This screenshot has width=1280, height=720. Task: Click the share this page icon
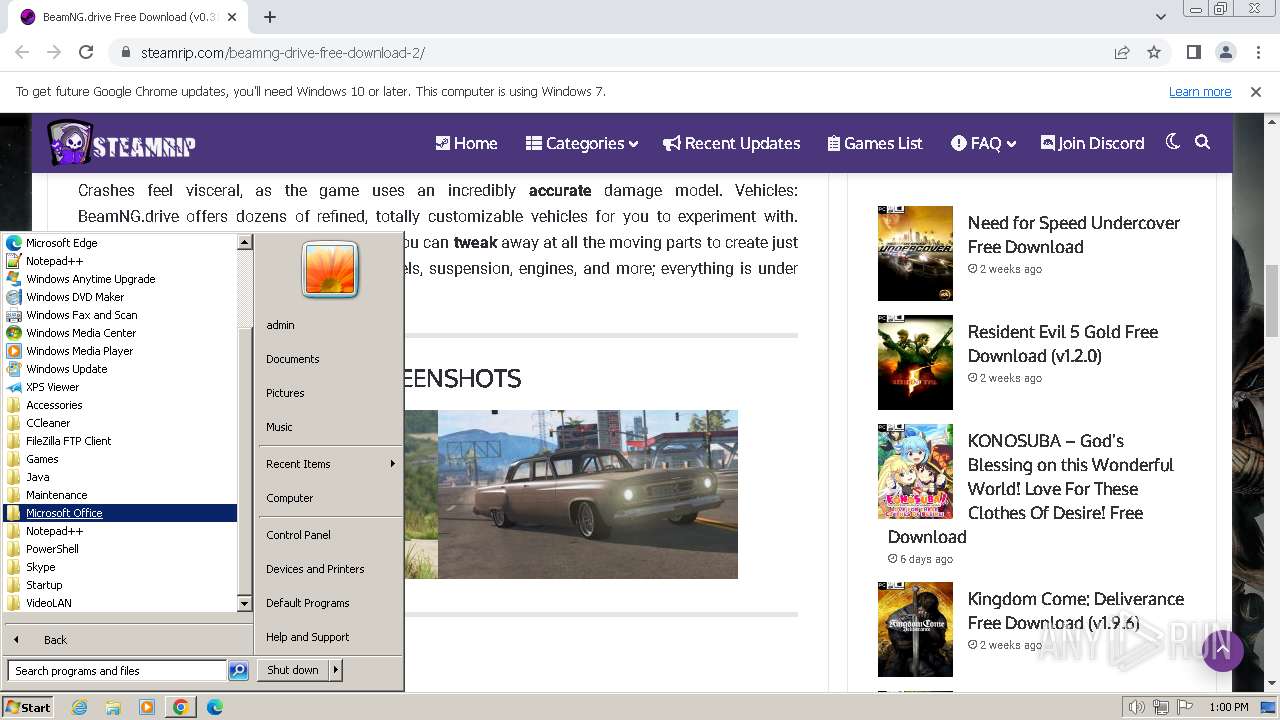(1122, 53)
